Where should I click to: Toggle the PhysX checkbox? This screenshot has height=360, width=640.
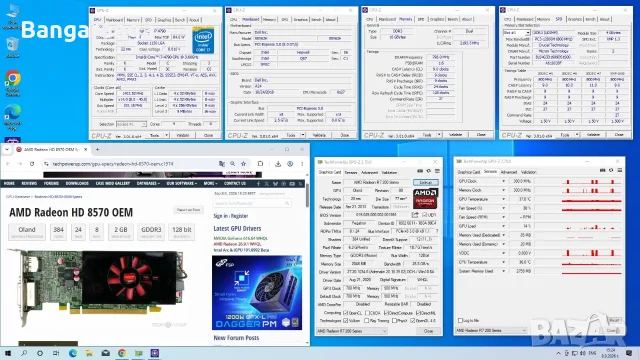394,321
